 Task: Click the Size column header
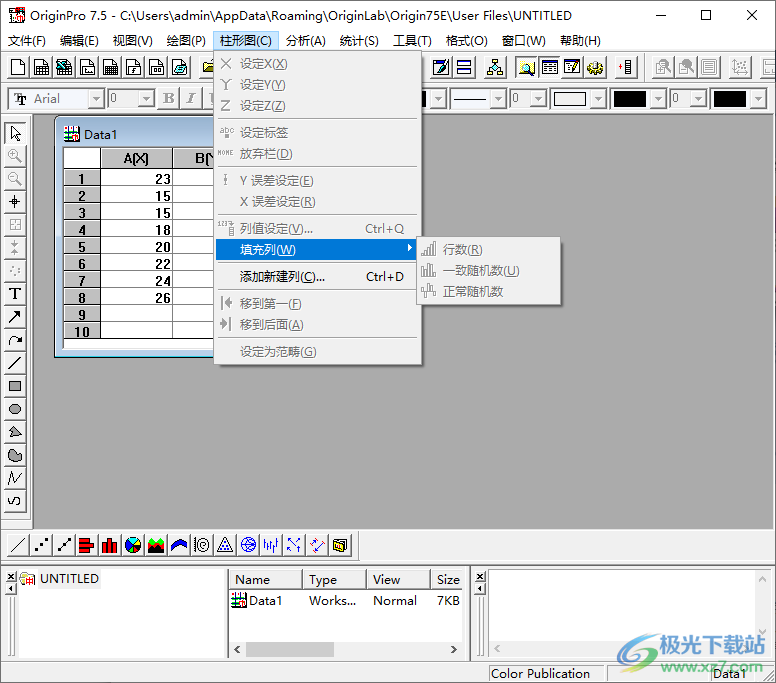447,579
